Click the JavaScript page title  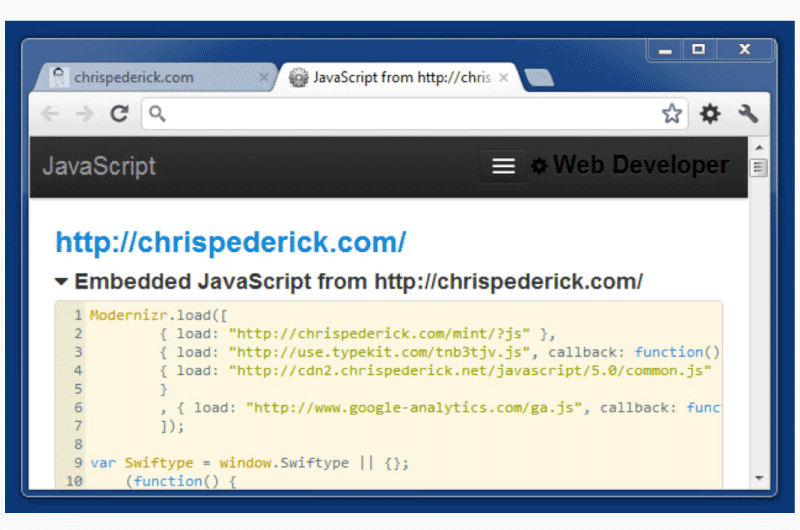click(99, 166)
